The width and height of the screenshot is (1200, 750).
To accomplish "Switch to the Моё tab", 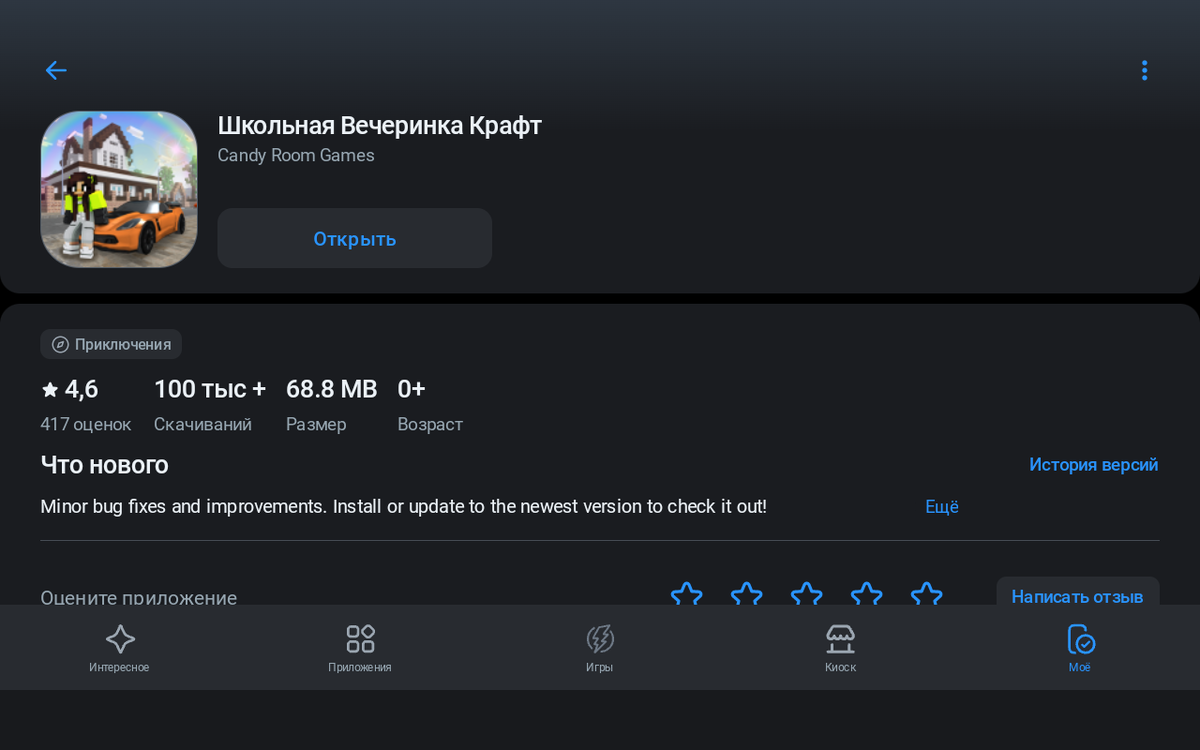I will coord(1080,648).
